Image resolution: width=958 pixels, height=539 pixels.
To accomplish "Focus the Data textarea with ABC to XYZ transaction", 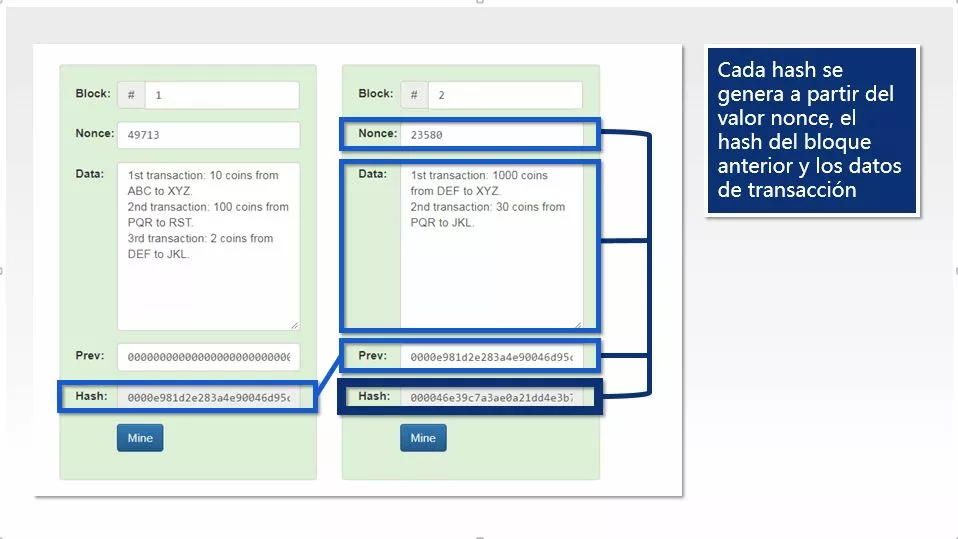I will [208, 246].
